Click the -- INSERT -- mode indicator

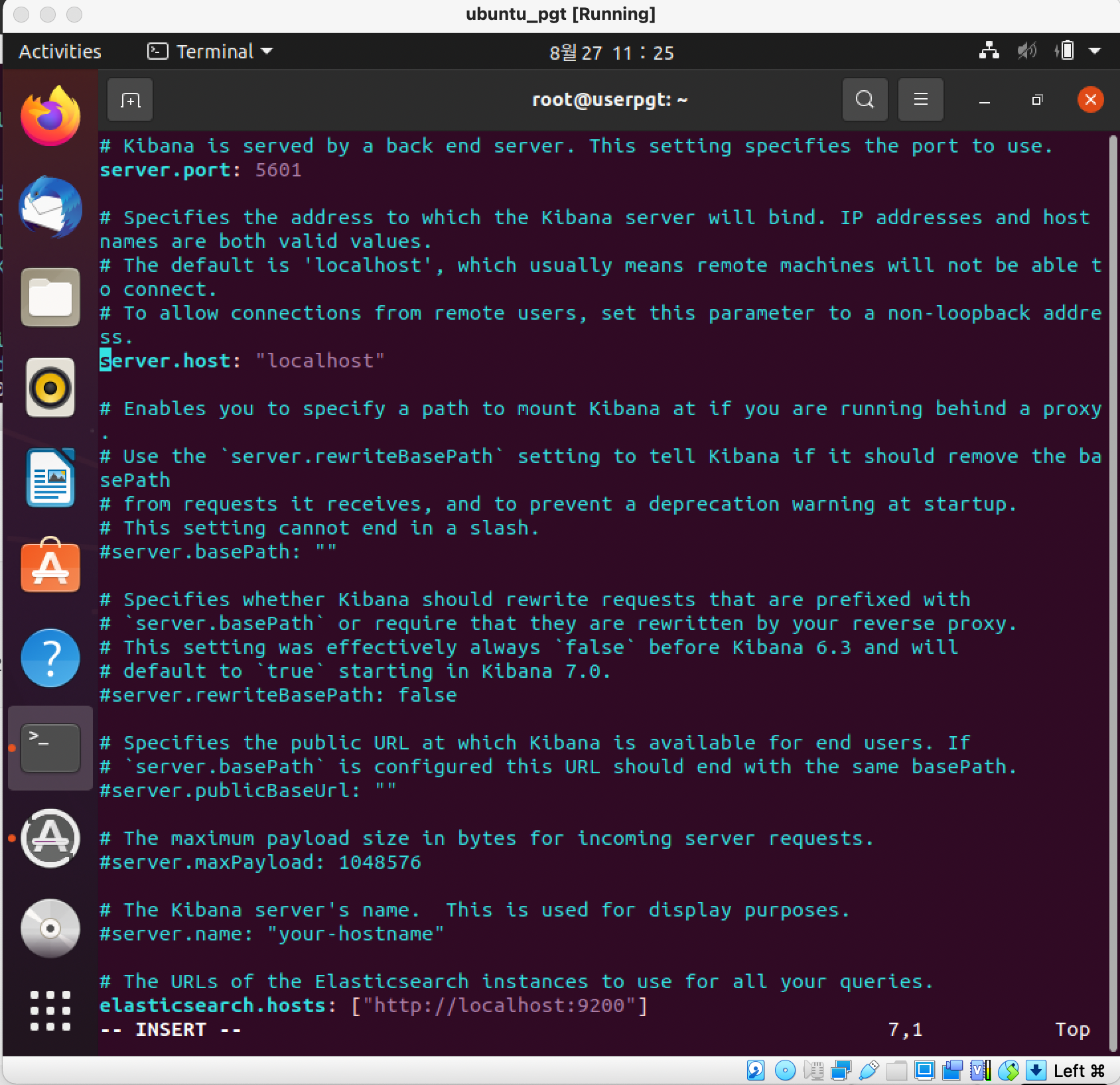click(x=171, y=1029)
